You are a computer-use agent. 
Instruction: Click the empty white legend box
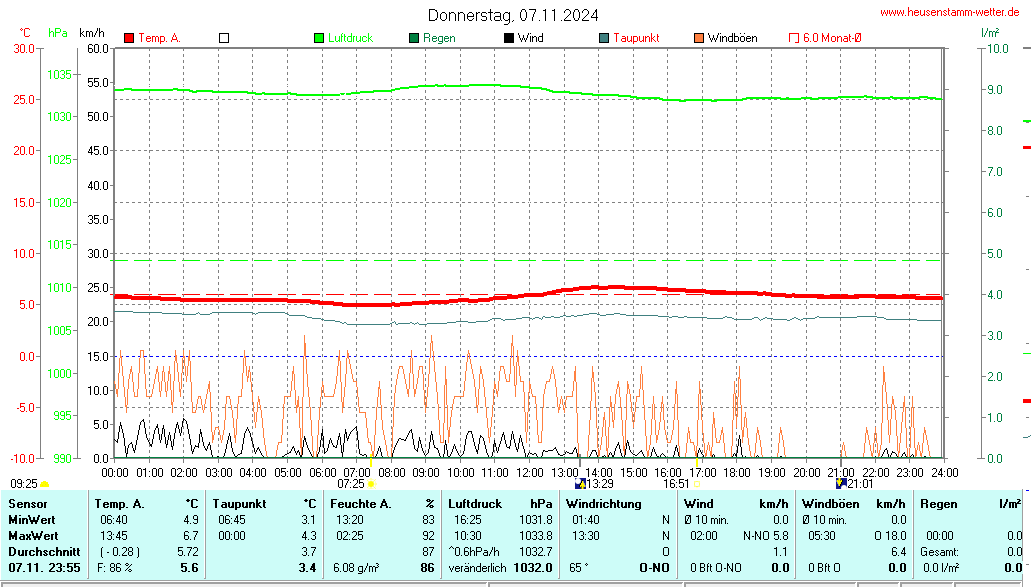224,38
